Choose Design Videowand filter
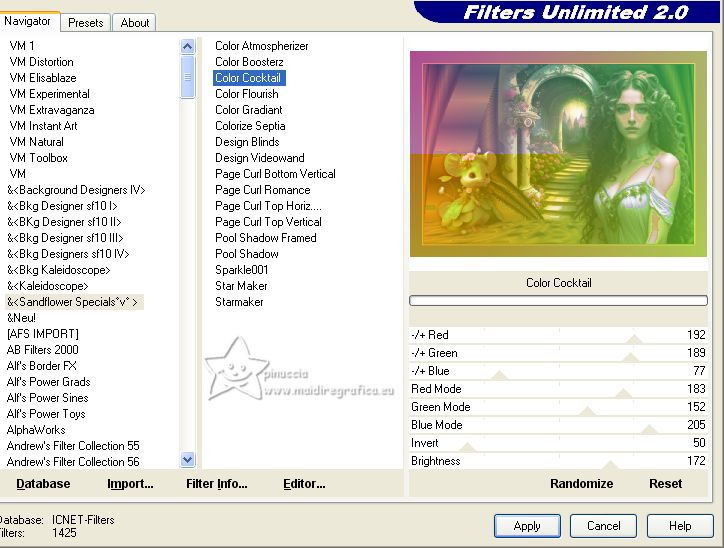 click(259, 158)
